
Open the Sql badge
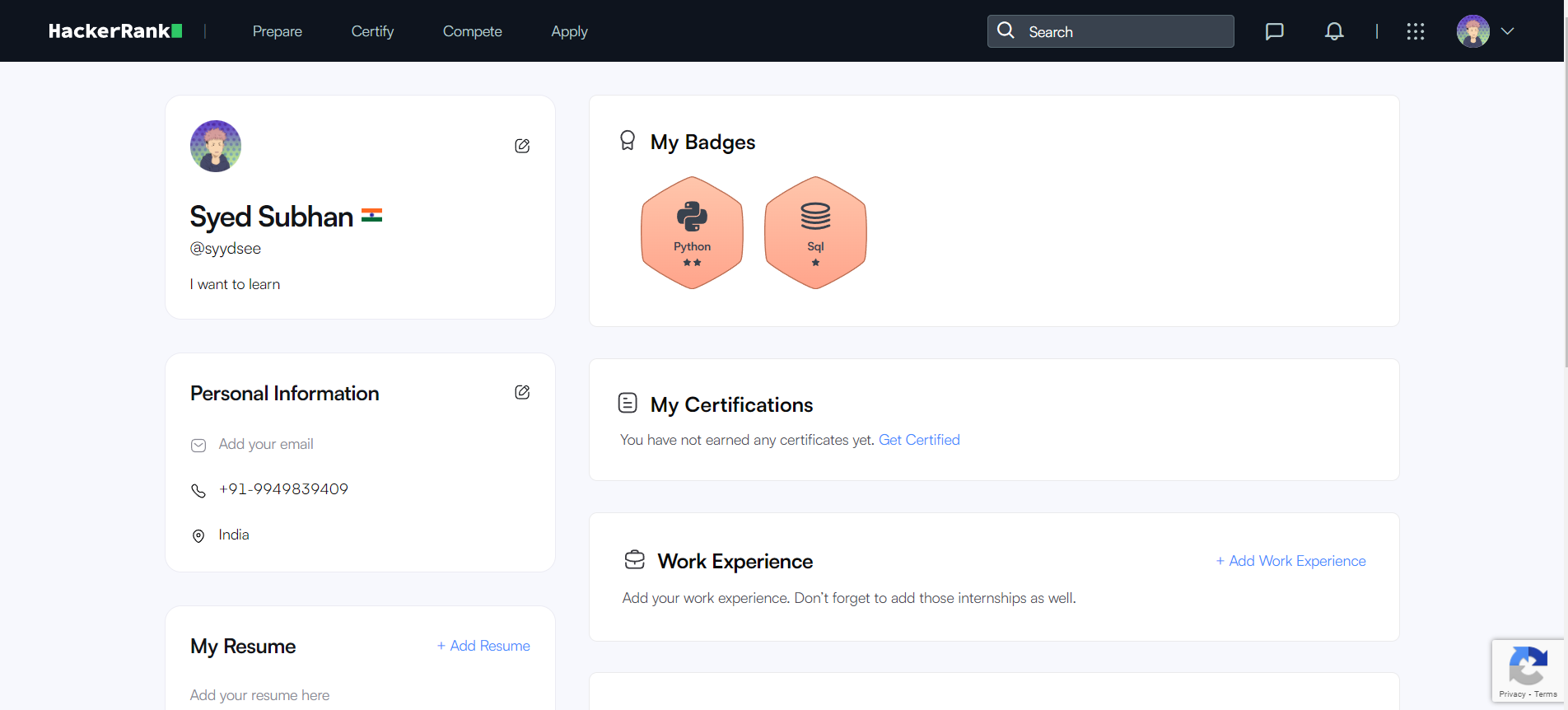pyautogui.click(x=815, y=232)
